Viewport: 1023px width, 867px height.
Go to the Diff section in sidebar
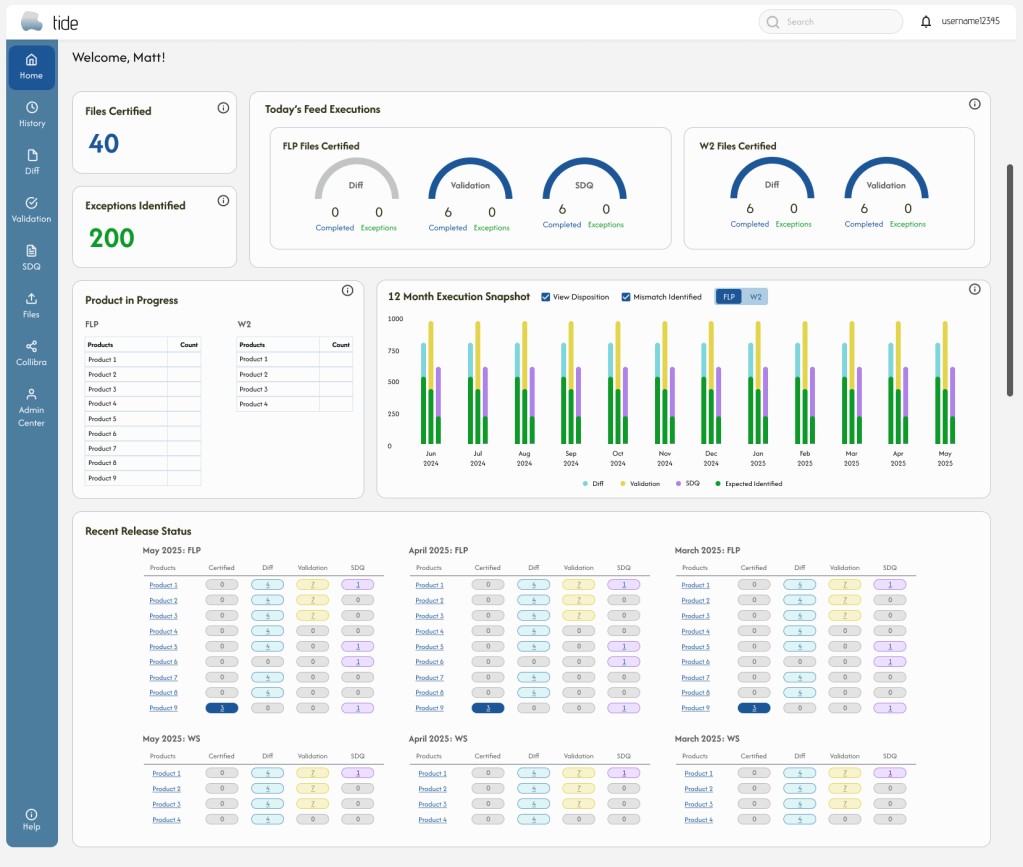point(32,162)
